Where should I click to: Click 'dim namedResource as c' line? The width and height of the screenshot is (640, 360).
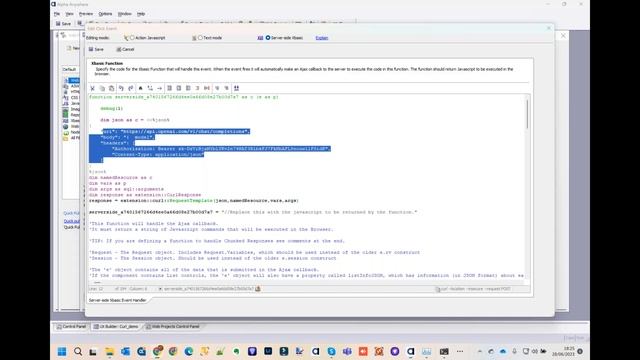click(120, 178)
